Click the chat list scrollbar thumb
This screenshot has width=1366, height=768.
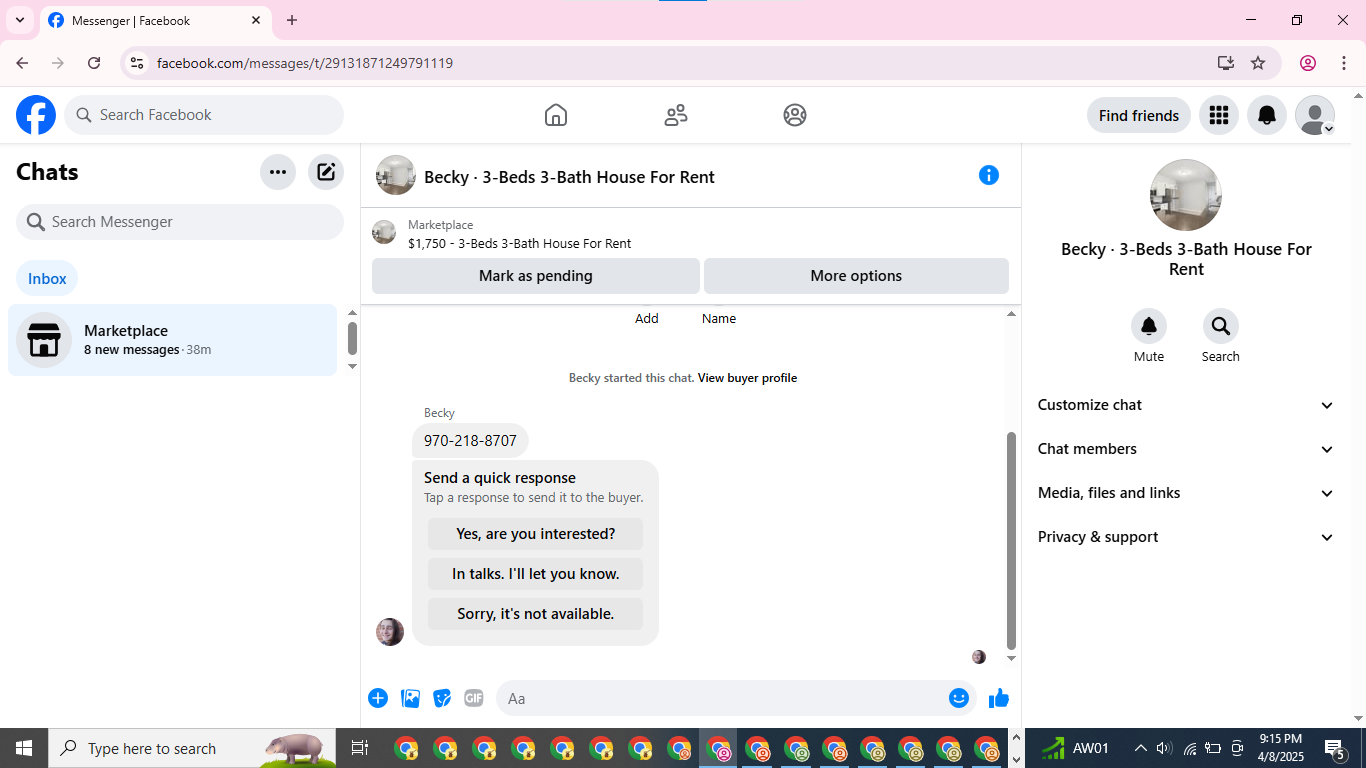point(352,338)
